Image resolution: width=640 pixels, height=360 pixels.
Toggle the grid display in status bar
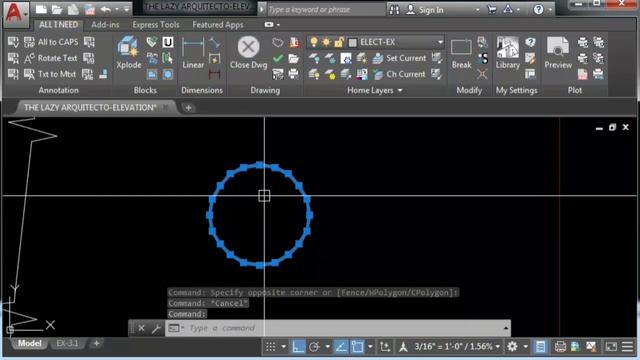click(271, 347)
